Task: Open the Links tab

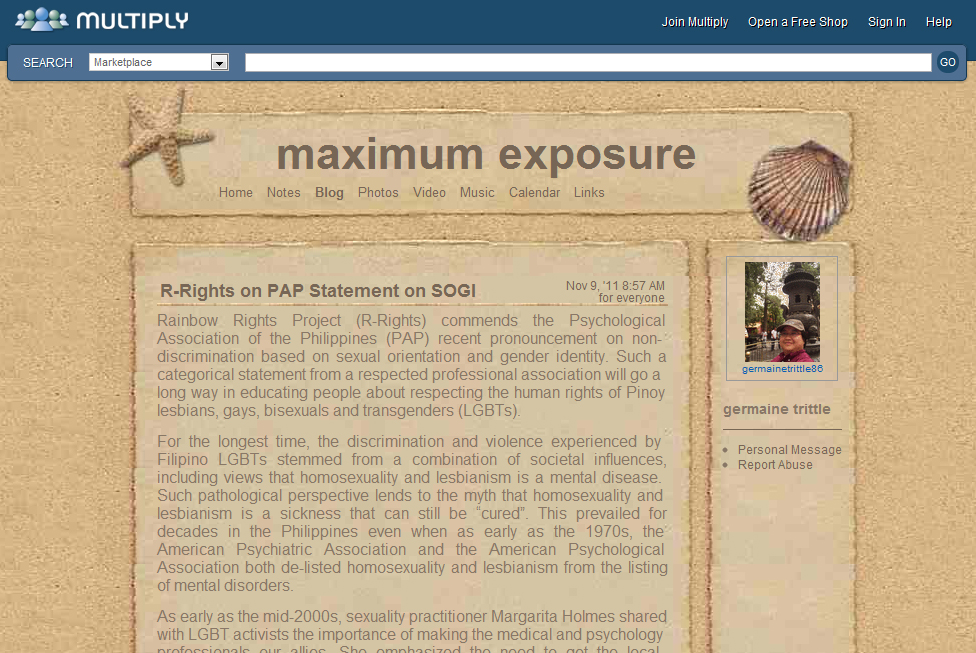Action: [x=589, y=193]
